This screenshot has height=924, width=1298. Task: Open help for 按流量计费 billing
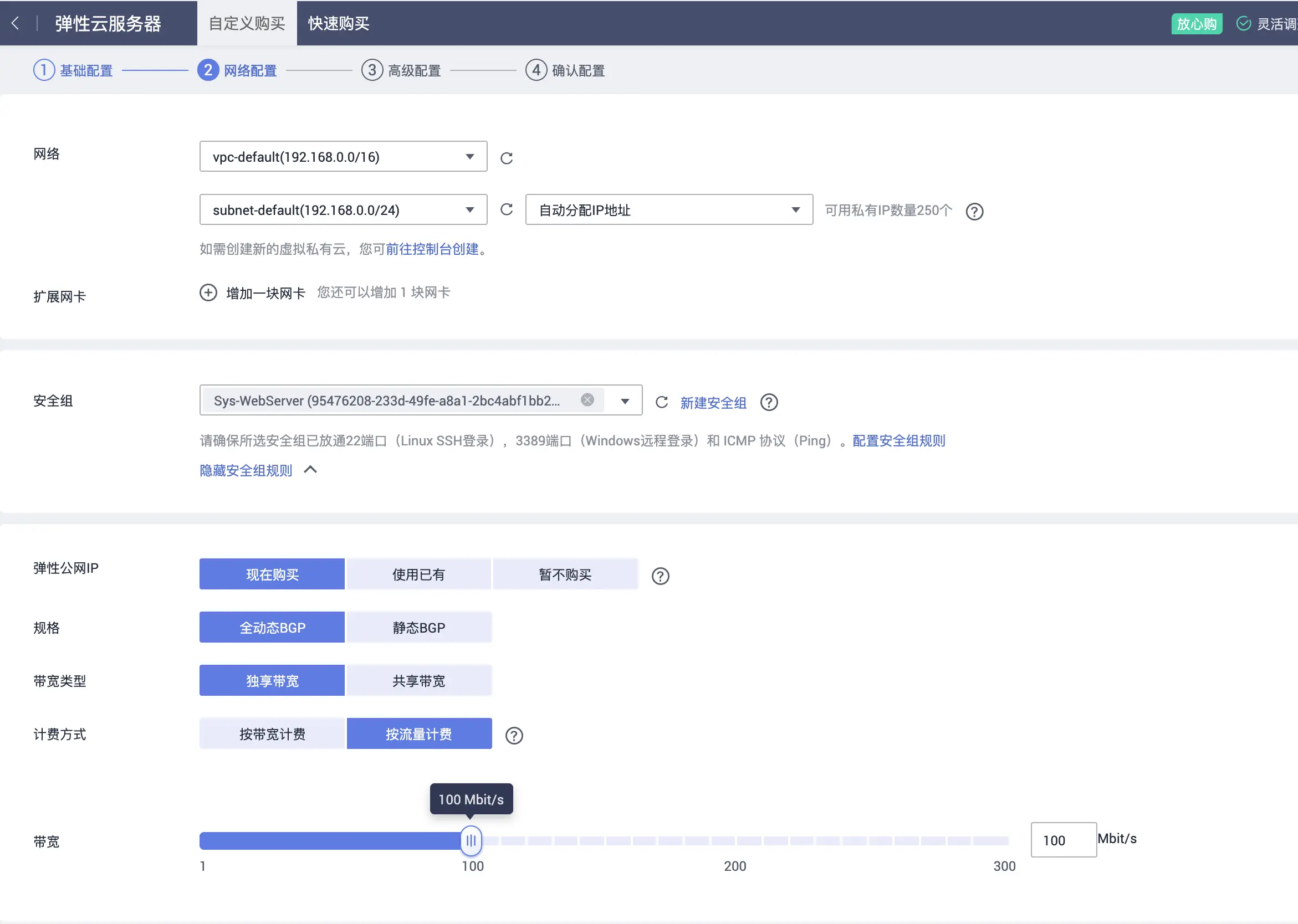[514, 735]
